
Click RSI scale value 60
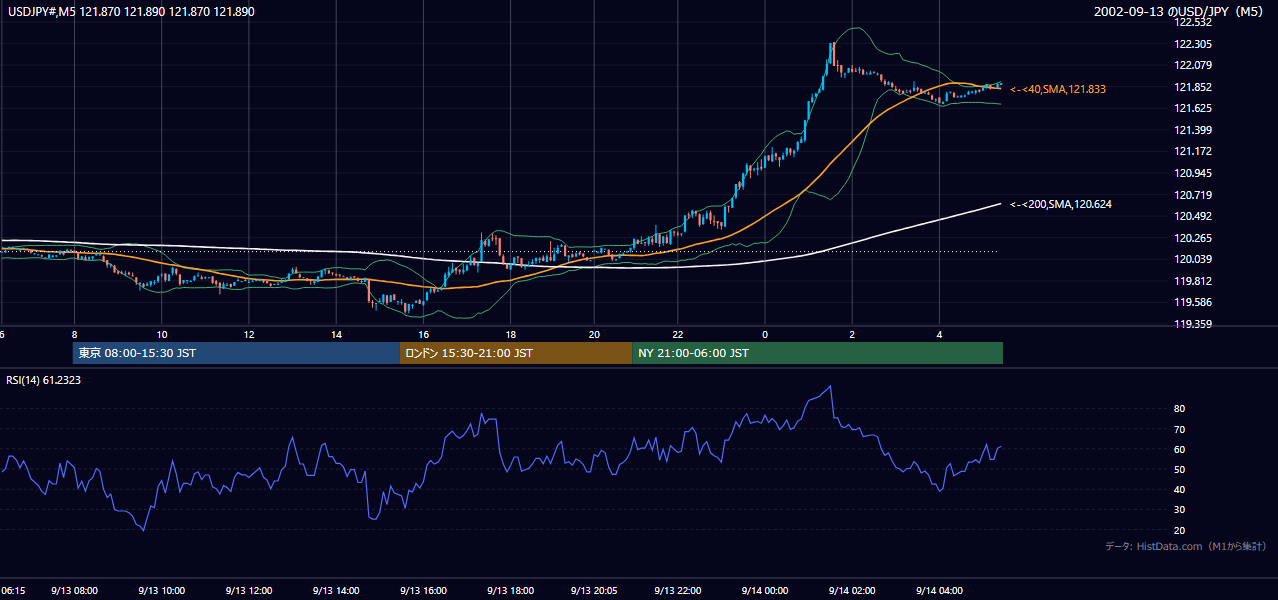click(x=1180, y=449)
